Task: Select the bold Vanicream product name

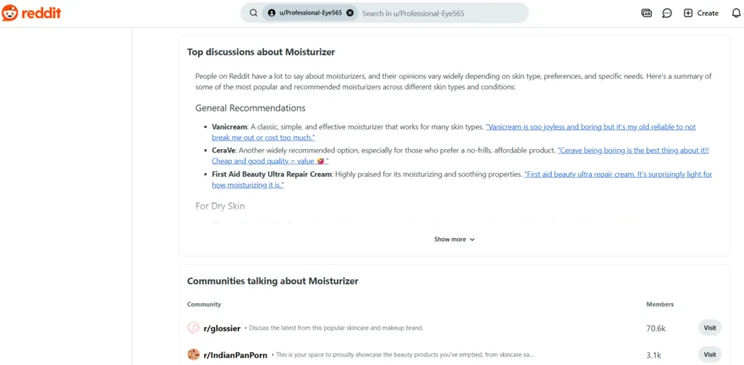Action: (229, 127)
